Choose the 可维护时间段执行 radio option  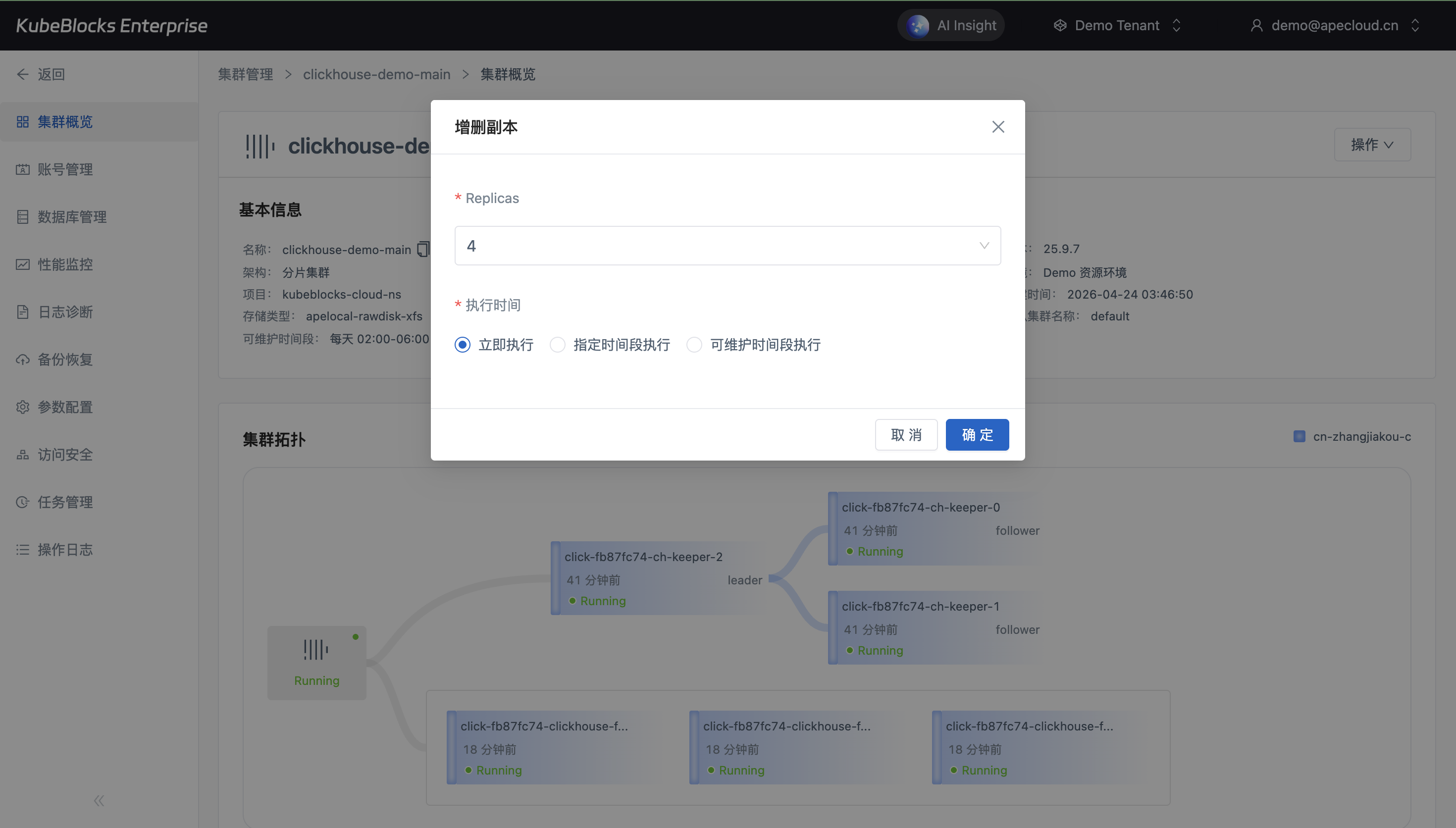pyautogui.click(x=694, y=345)
